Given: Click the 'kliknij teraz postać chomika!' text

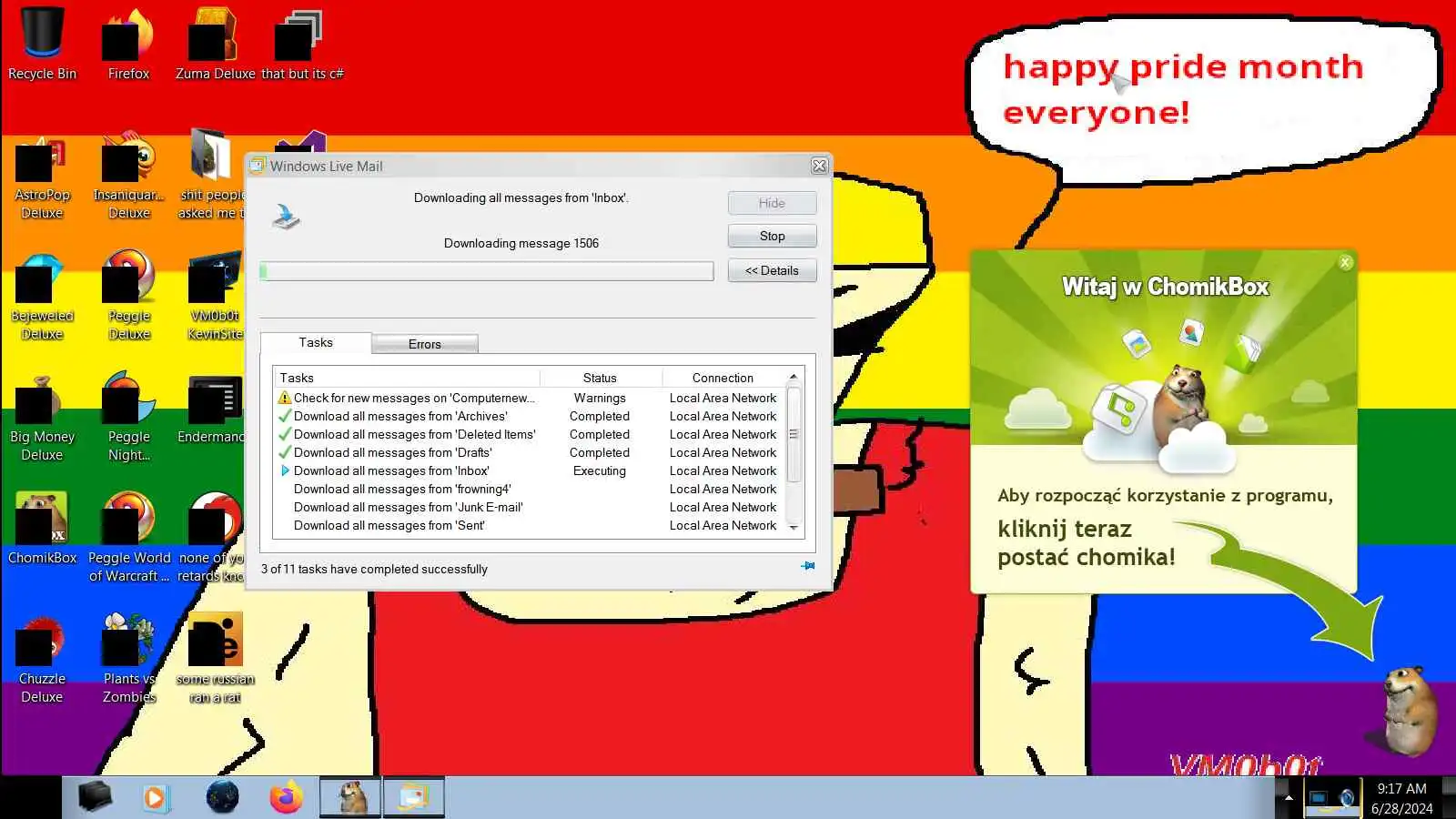Looking at the screenshot, I should click(1087, 542).
